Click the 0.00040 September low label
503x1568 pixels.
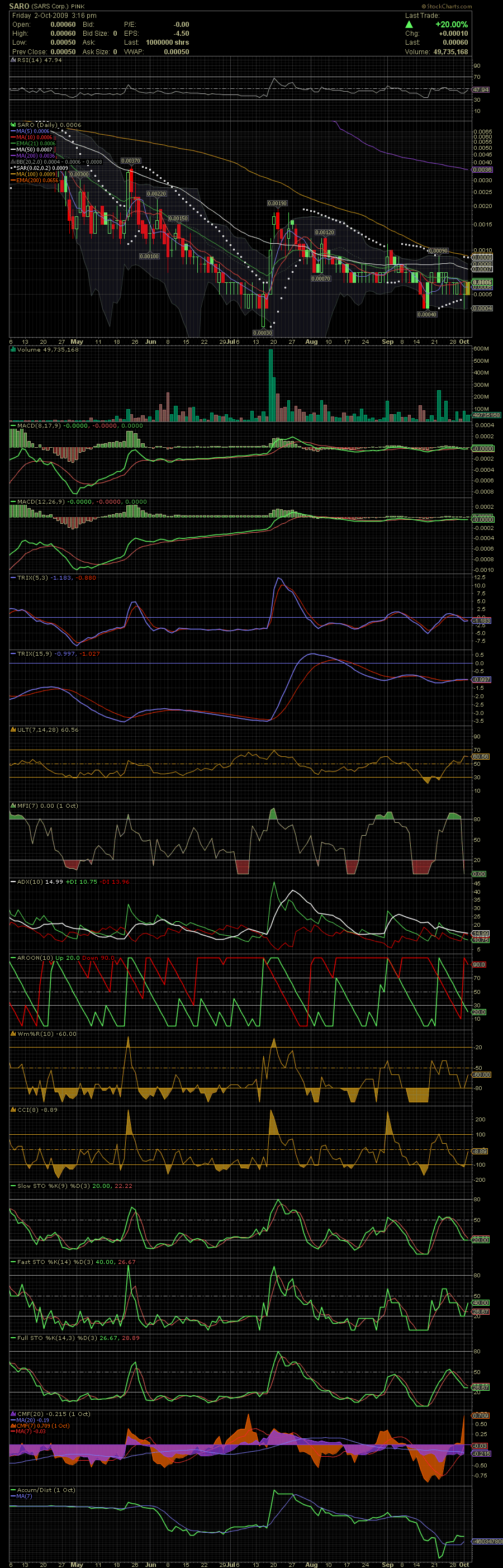click(427, 315)
